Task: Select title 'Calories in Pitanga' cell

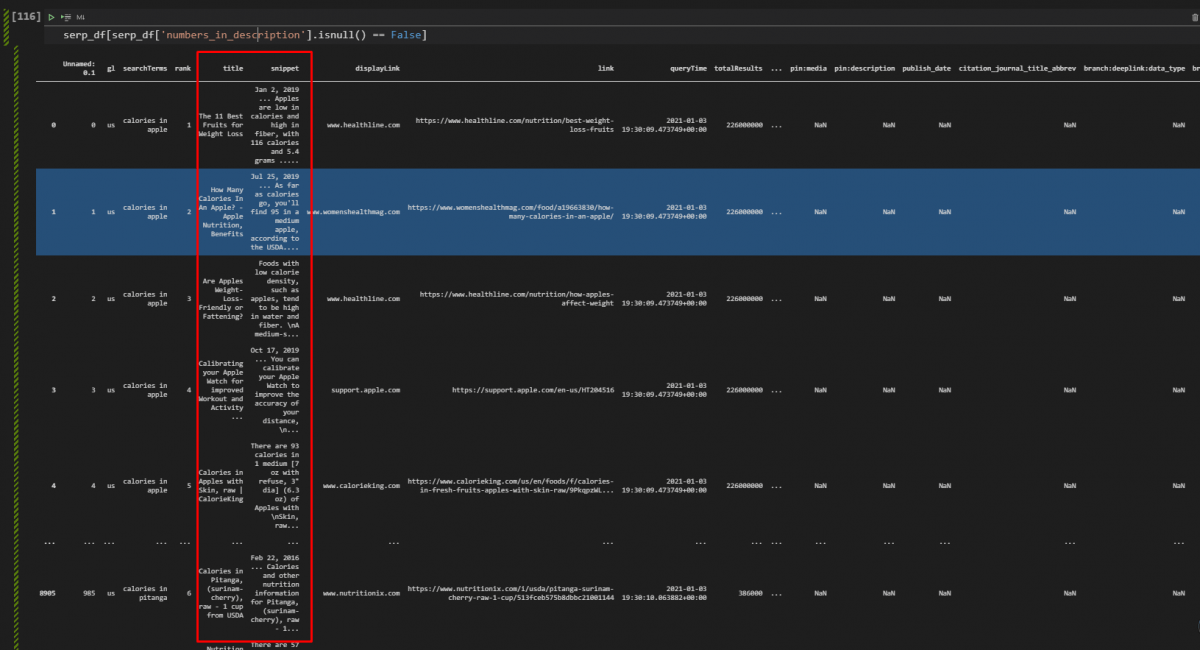Action: tap(221, 593)
